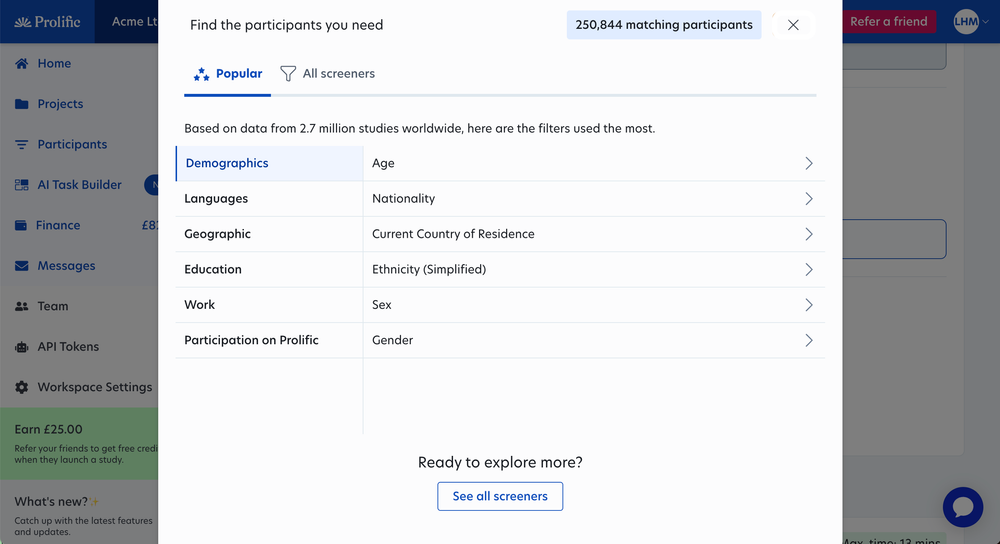Click the Ready to explore more? text
1000x544 pixels.
tap(500, 462)
